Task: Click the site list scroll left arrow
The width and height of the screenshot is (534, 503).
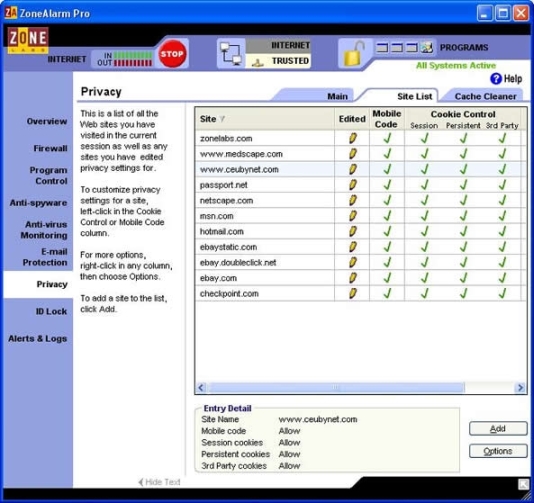Action: pyautogui.click(x=201, y=387)
